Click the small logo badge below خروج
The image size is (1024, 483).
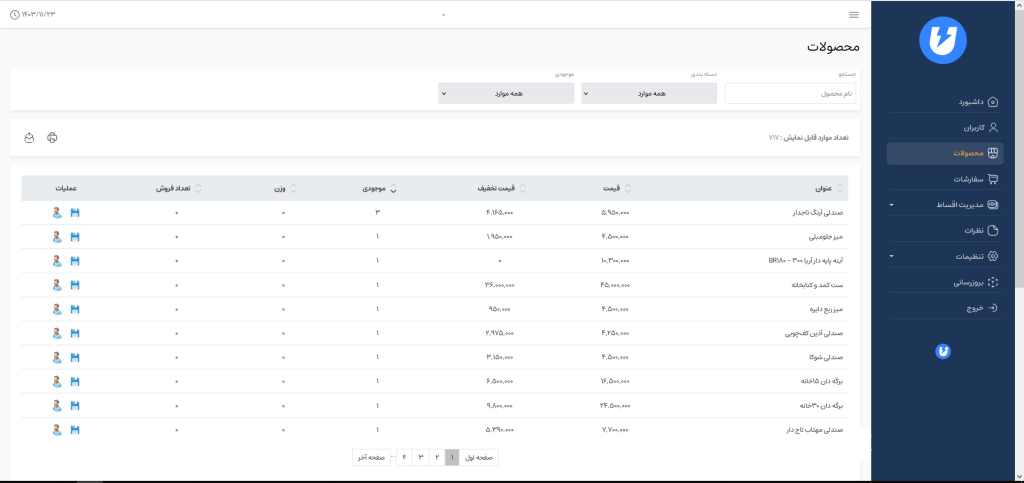pos(942,351)
